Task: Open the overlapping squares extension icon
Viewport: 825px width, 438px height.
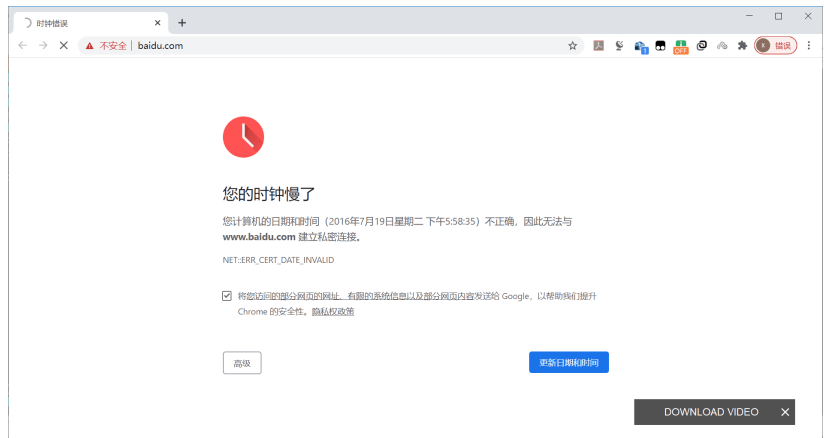Action: (701, 46)
